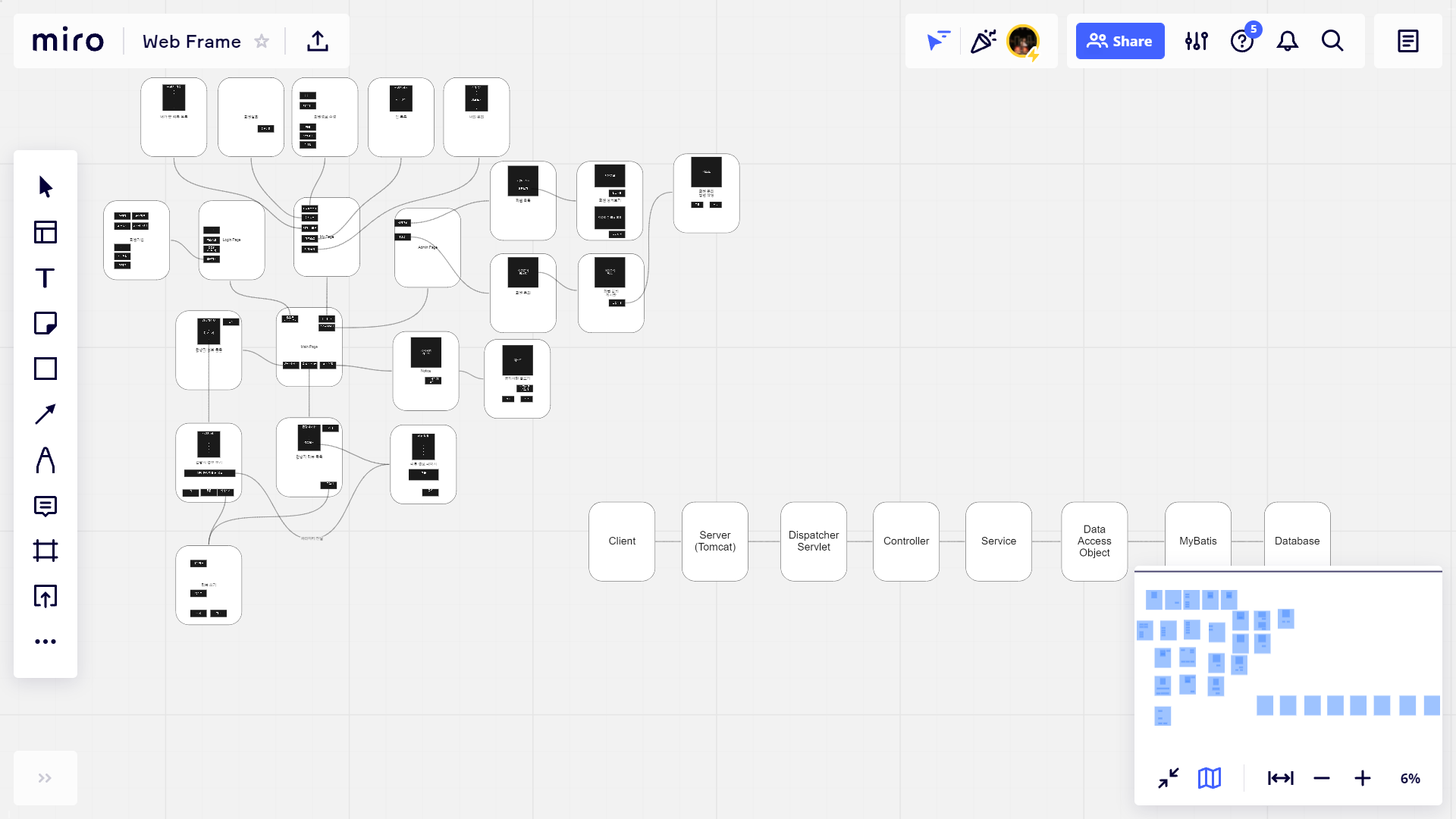Open board settings sliders icon
1456x819 pixels.
tap(1197, 41)
